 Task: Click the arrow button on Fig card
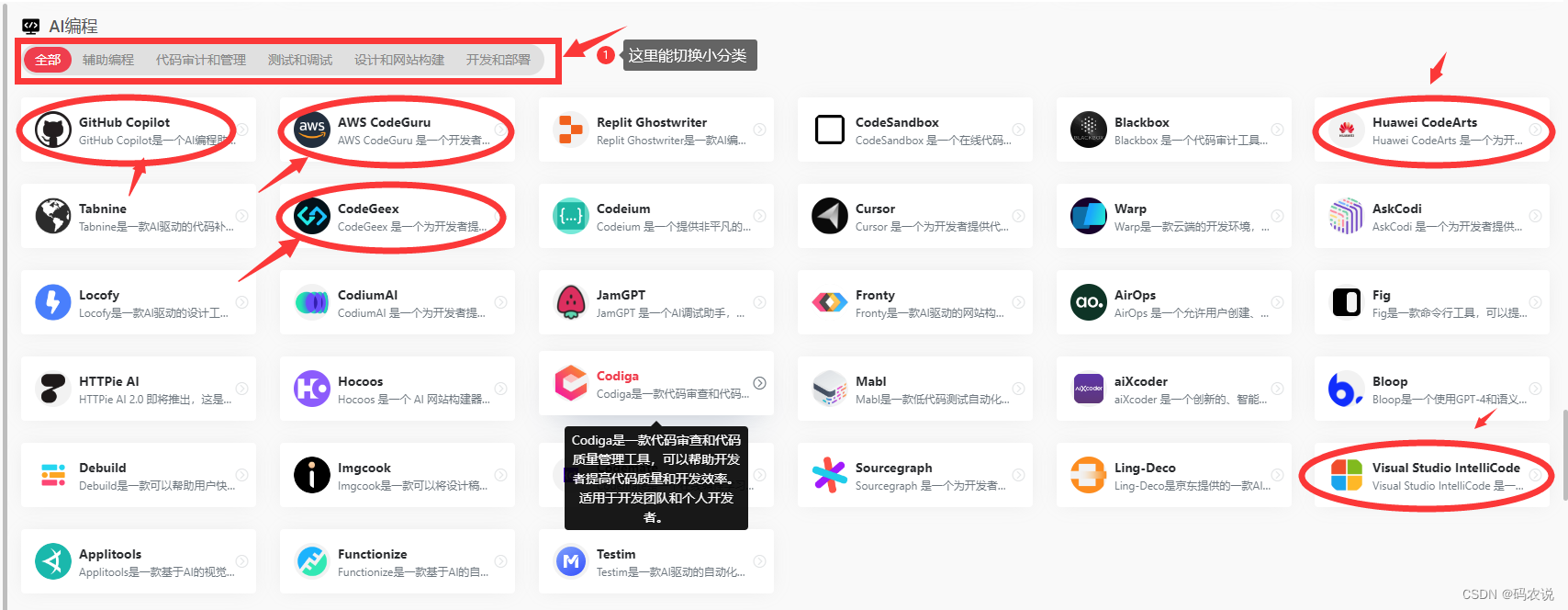(1536, 302)
